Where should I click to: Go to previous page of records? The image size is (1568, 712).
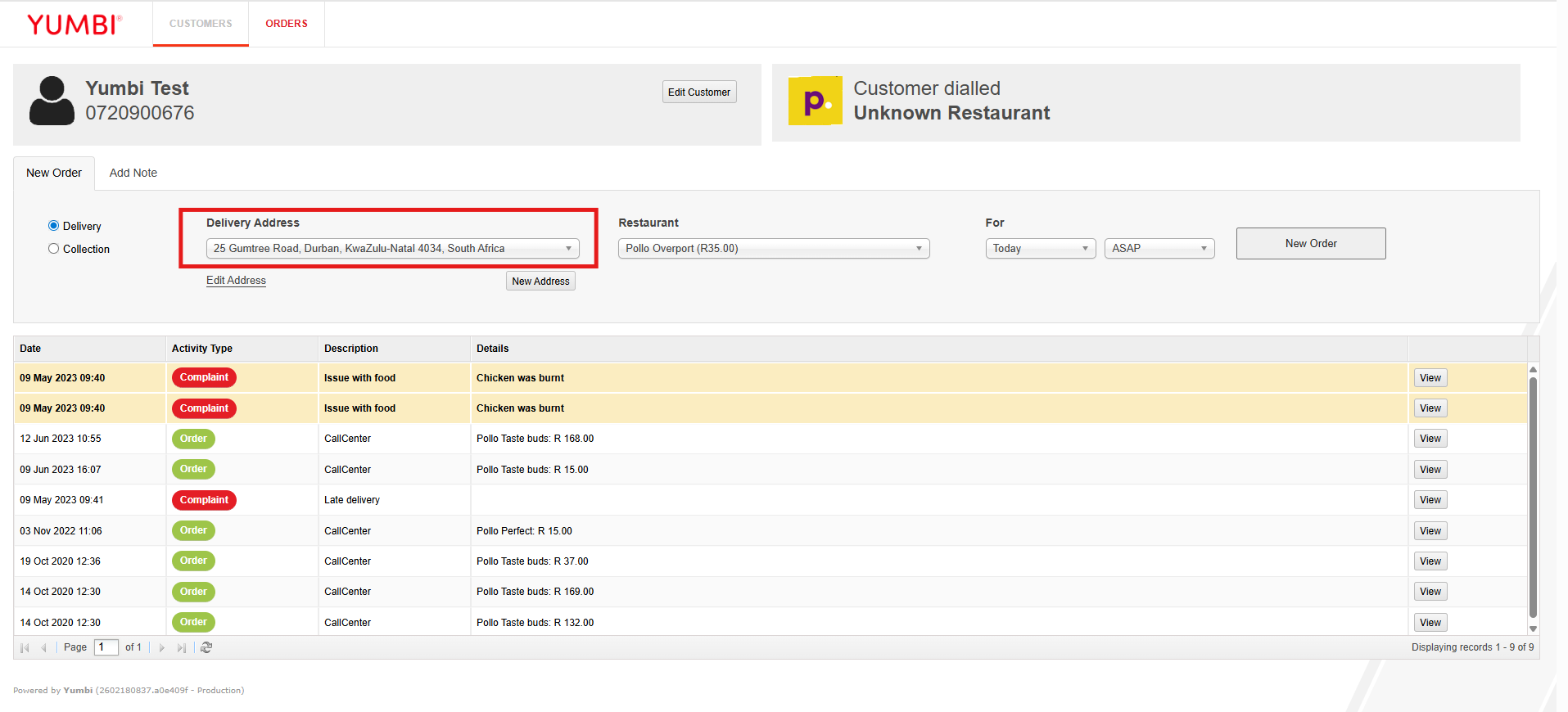click(44, 647)
